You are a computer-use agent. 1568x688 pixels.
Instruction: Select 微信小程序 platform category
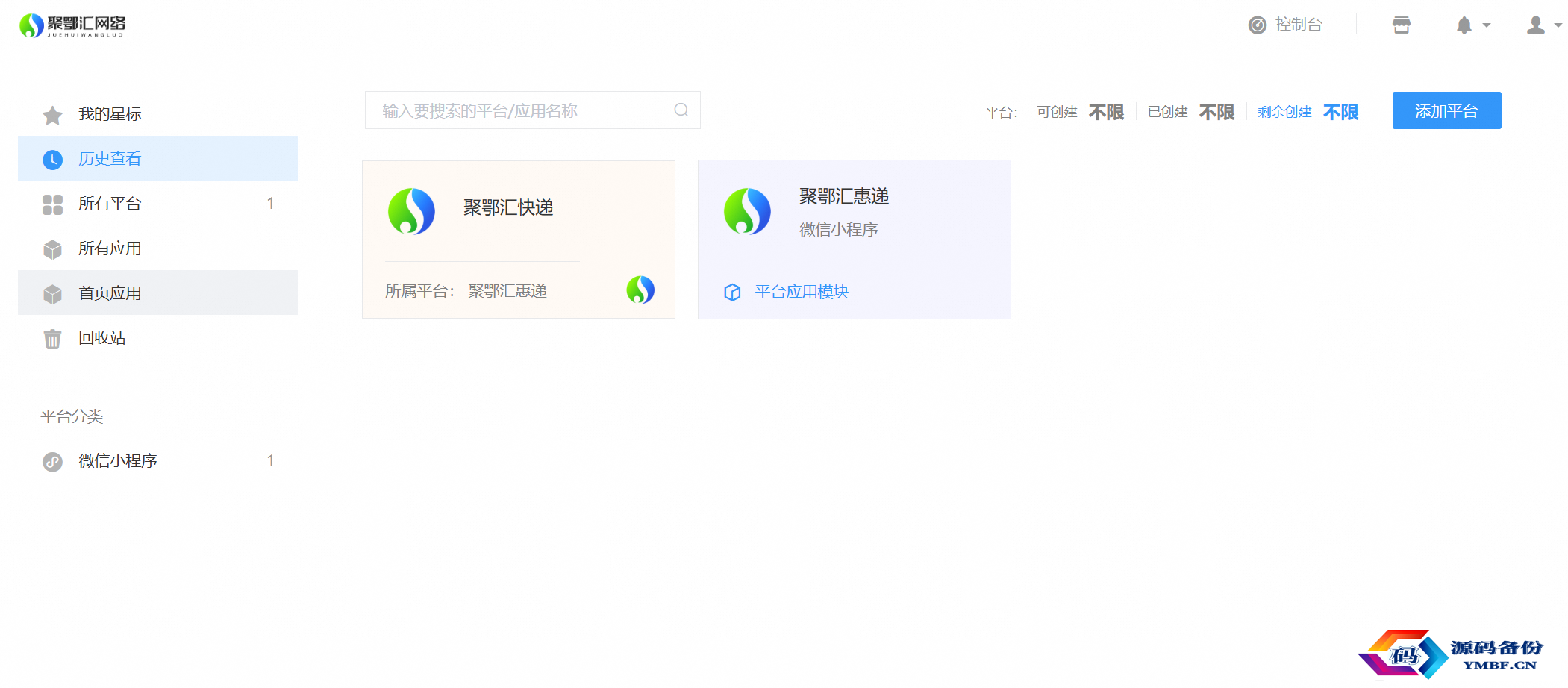coord(157,461)
